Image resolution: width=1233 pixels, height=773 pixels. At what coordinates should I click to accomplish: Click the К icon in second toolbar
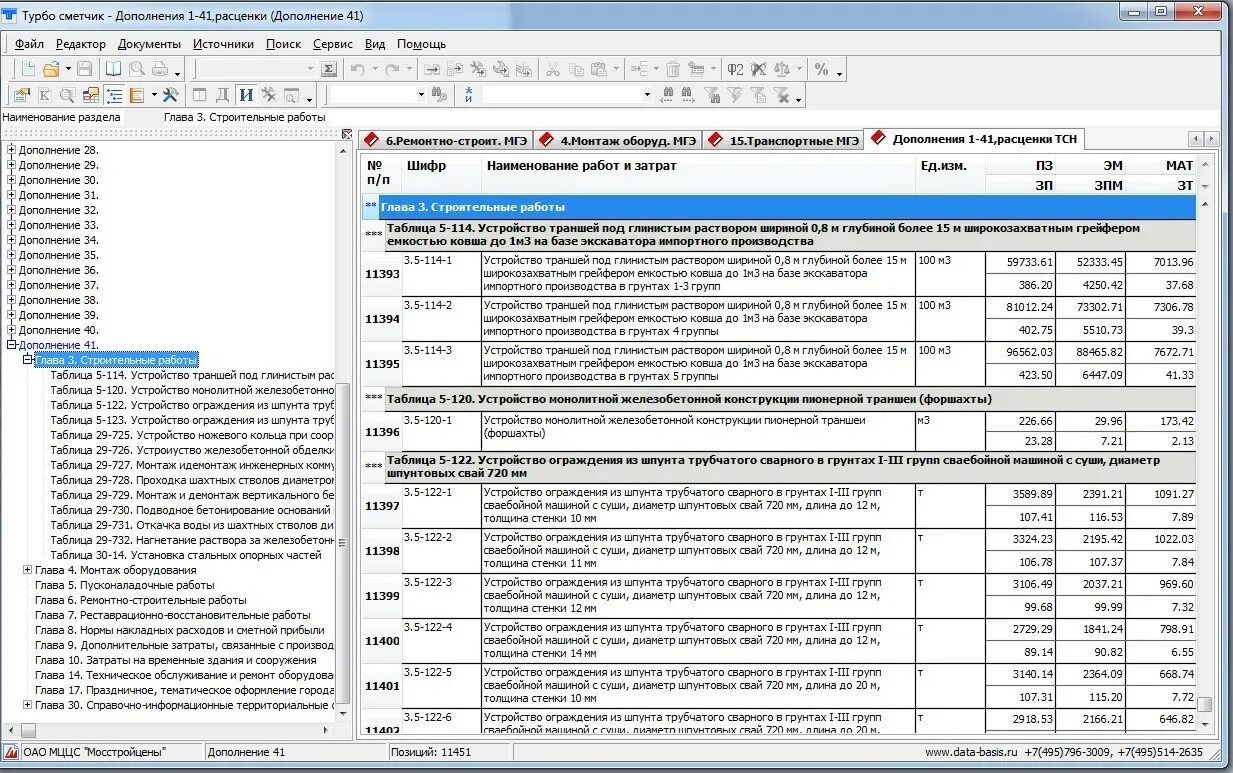[44, 95]
